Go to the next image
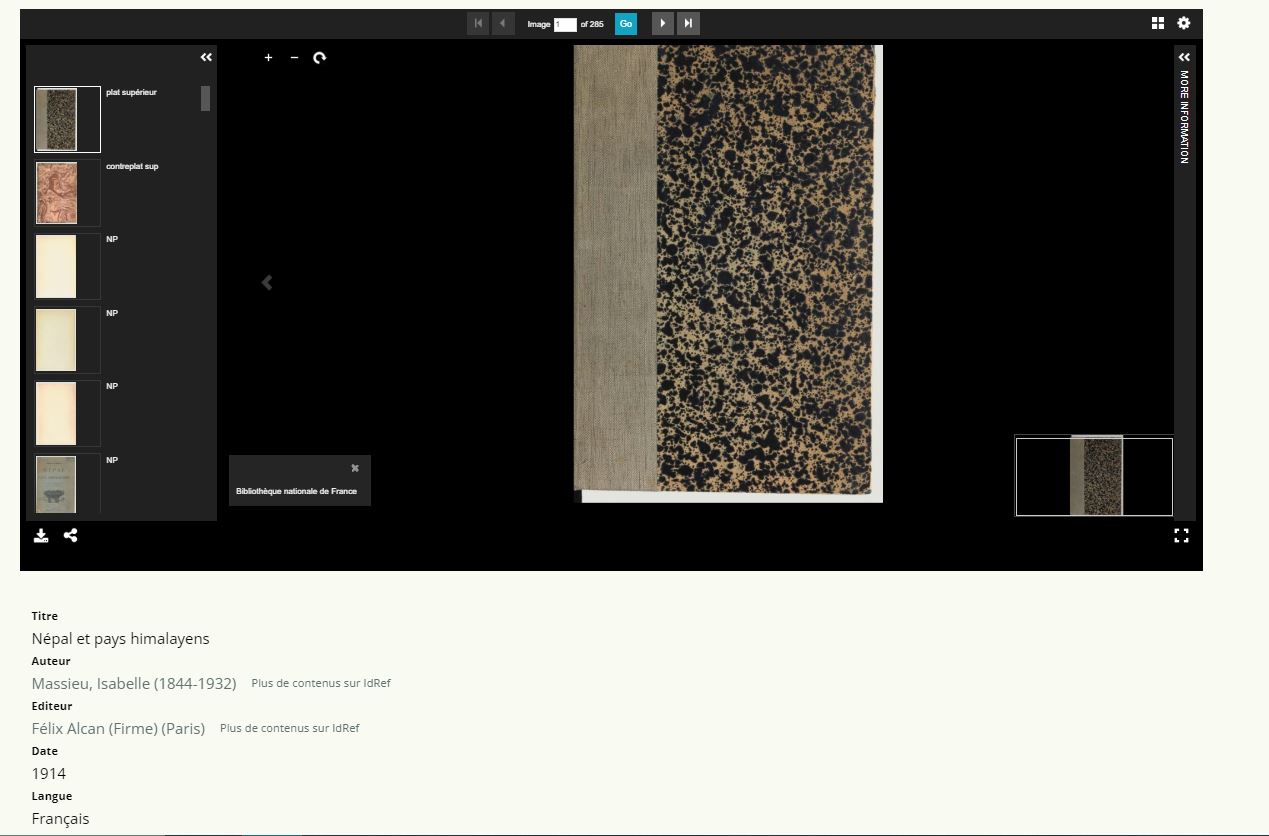Viewport: 1269px width, 836px height. (662, 23)
